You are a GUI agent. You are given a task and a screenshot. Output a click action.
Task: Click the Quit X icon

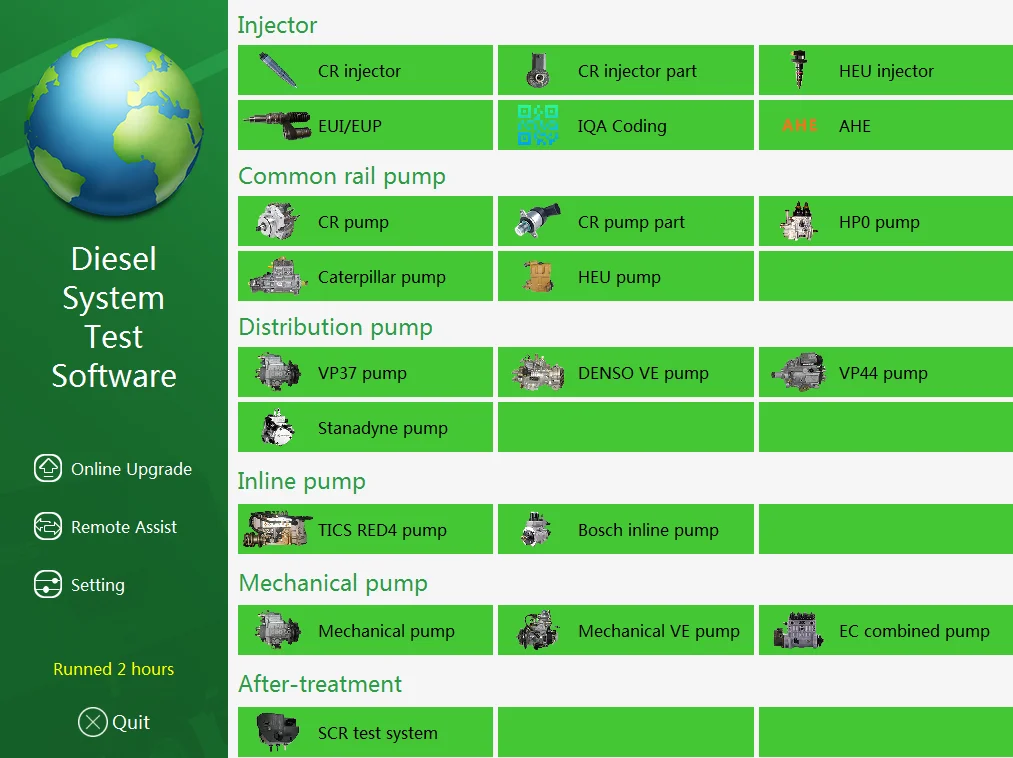(x=93, y=722)
